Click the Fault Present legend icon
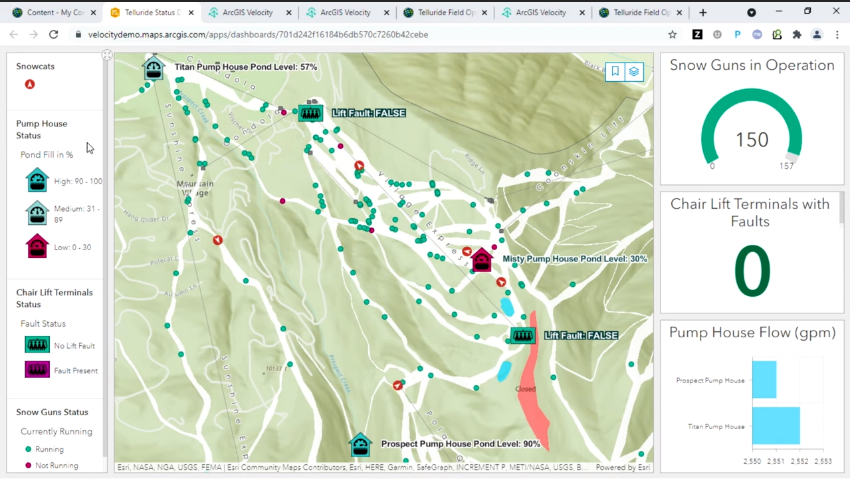850x479 pixels. pos(37,370)
